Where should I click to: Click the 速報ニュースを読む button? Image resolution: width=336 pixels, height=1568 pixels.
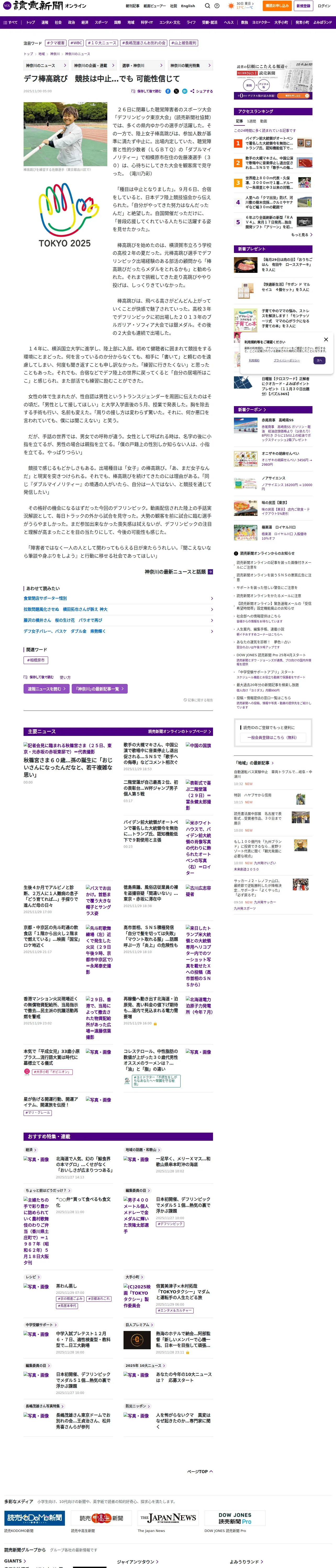pyautogui.click(x=46, y=689)
